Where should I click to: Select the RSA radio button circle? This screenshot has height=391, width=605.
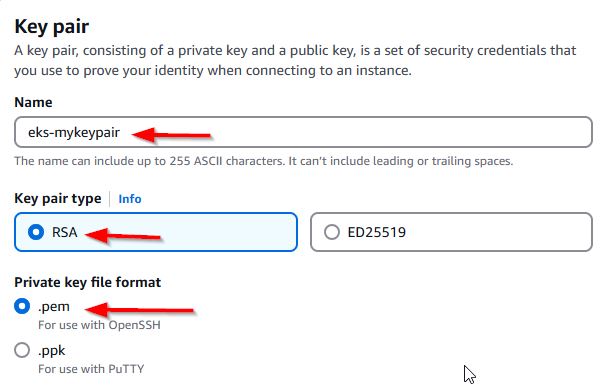click(x=36, y=232)
